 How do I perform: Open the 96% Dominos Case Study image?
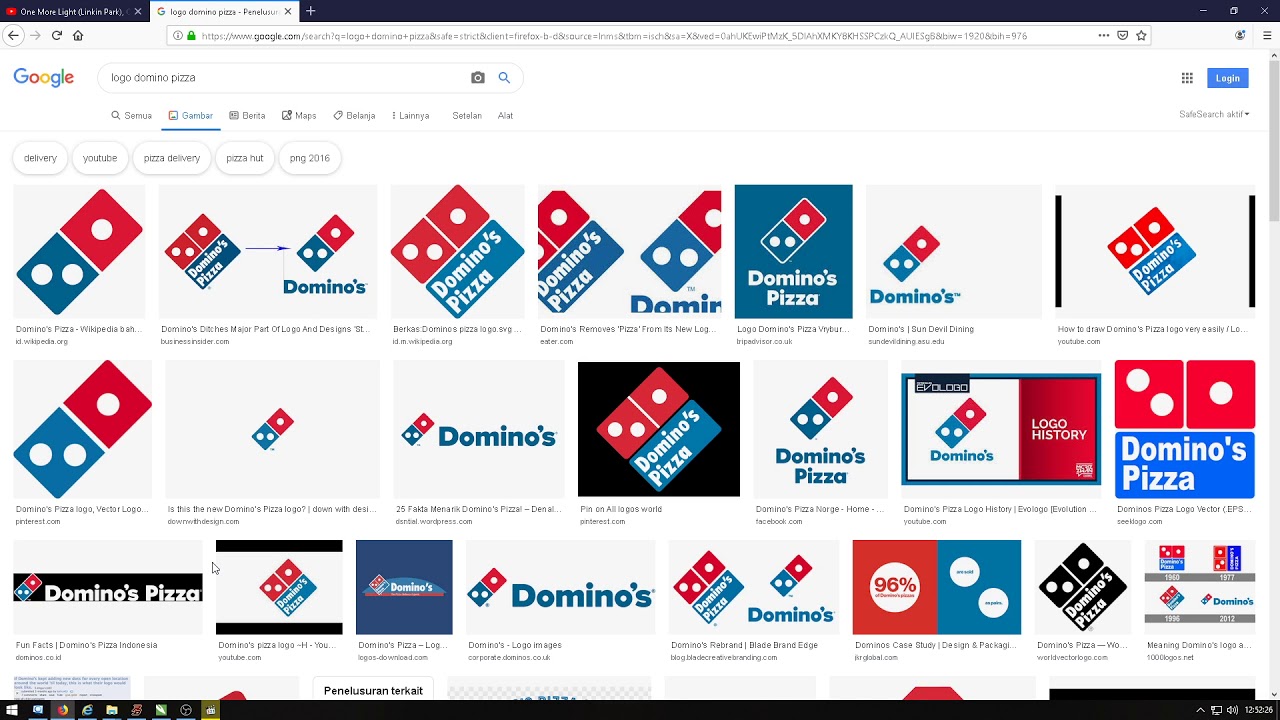937,587
